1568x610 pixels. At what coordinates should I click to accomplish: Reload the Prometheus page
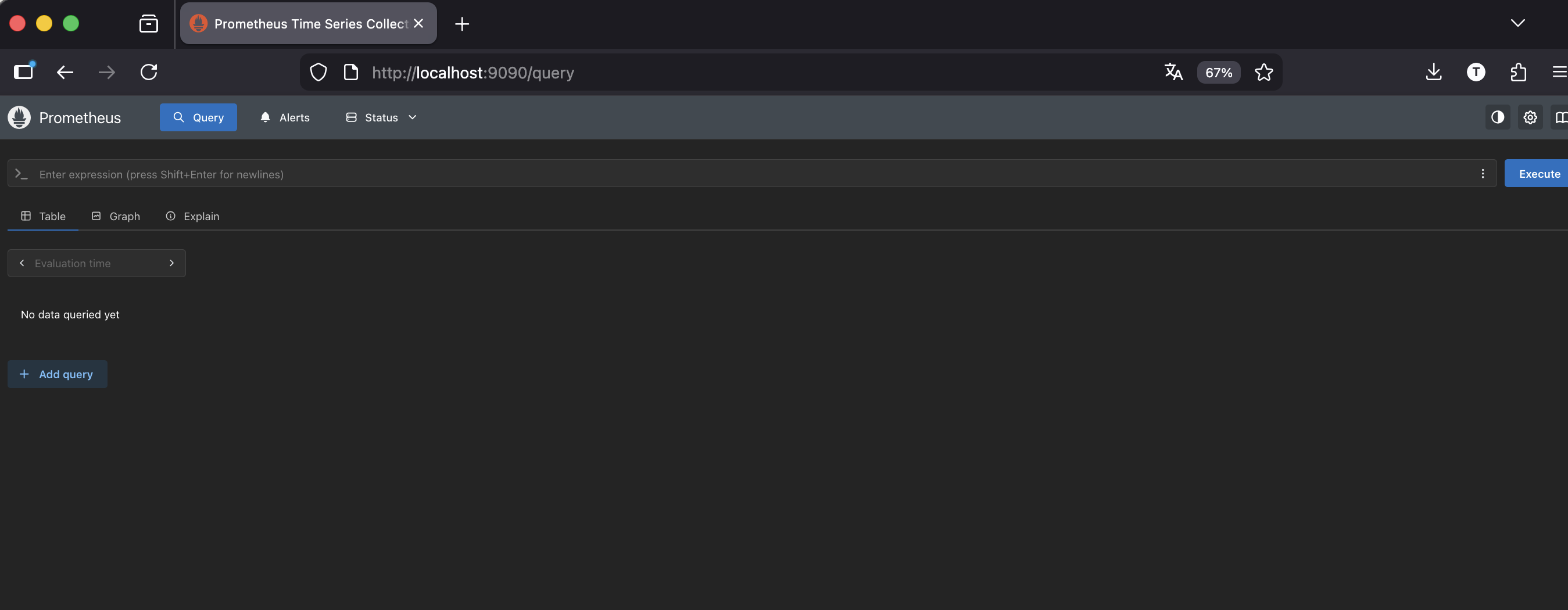pos(149,73)
